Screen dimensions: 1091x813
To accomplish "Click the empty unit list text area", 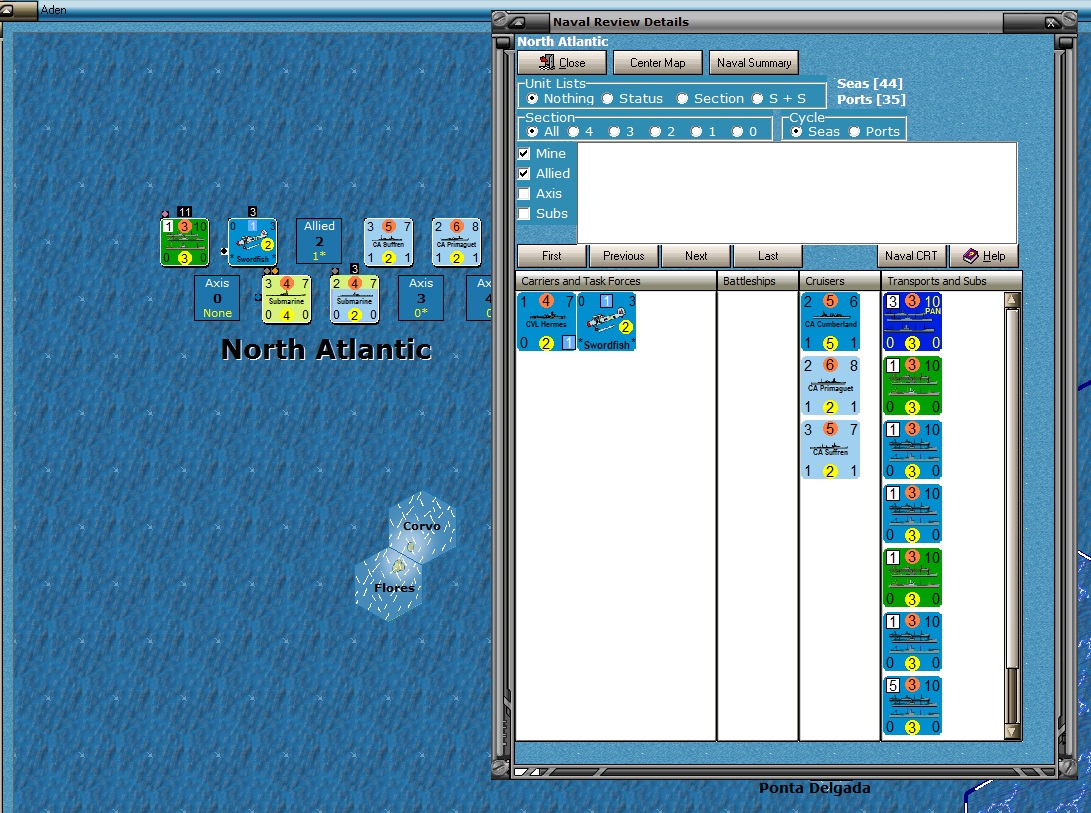I will click(x=797, y=193).
